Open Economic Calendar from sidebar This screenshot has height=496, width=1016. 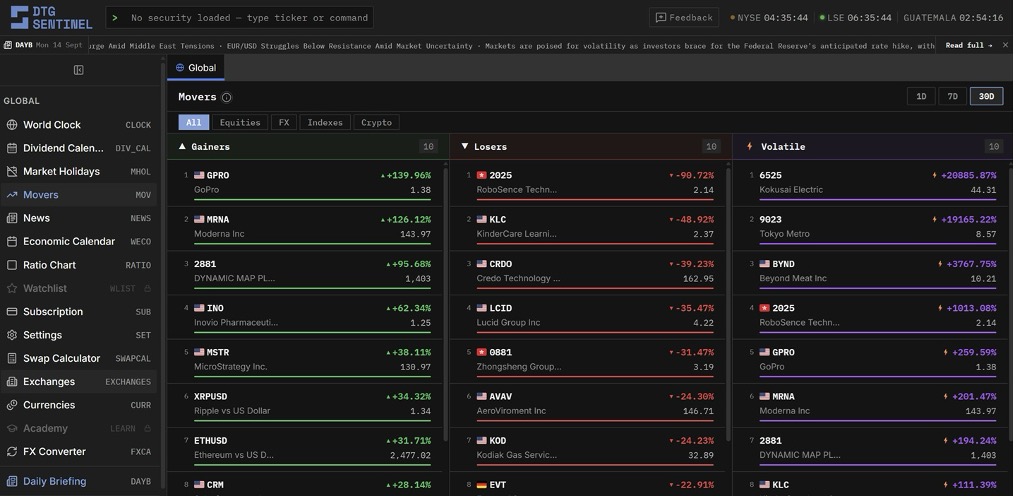tap(78, 241)
